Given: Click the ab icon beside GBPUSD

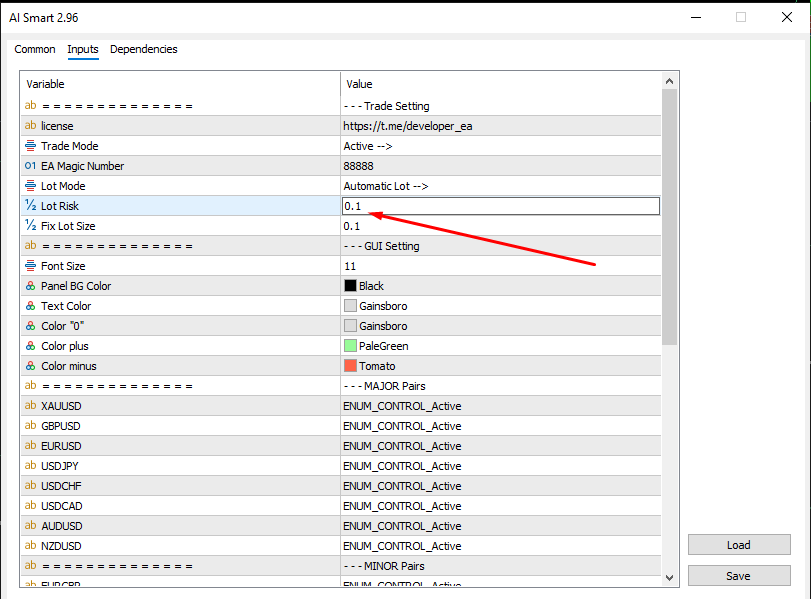Looking at the screenshot, I should (31, 426).
